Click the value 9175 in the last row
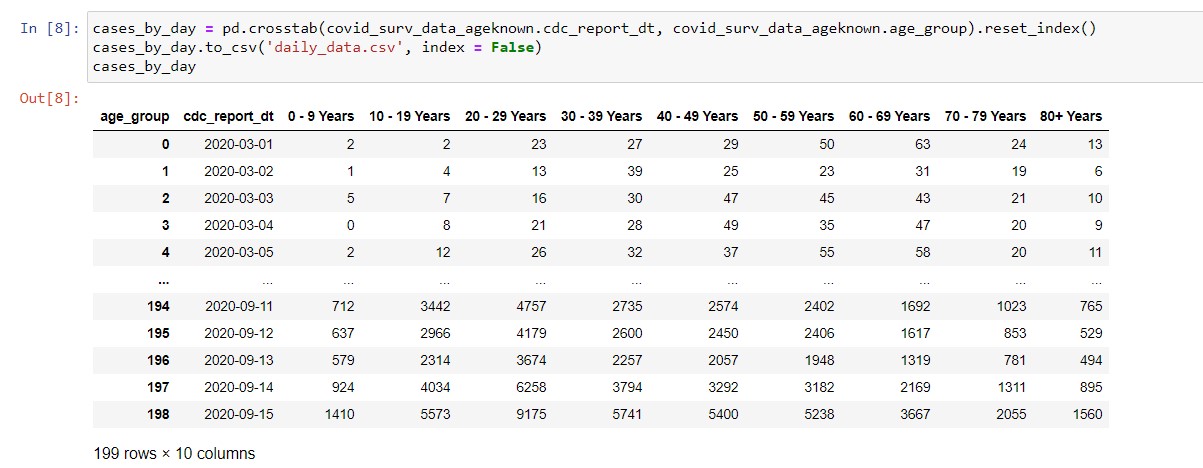1203x468 pixels. 530,413
